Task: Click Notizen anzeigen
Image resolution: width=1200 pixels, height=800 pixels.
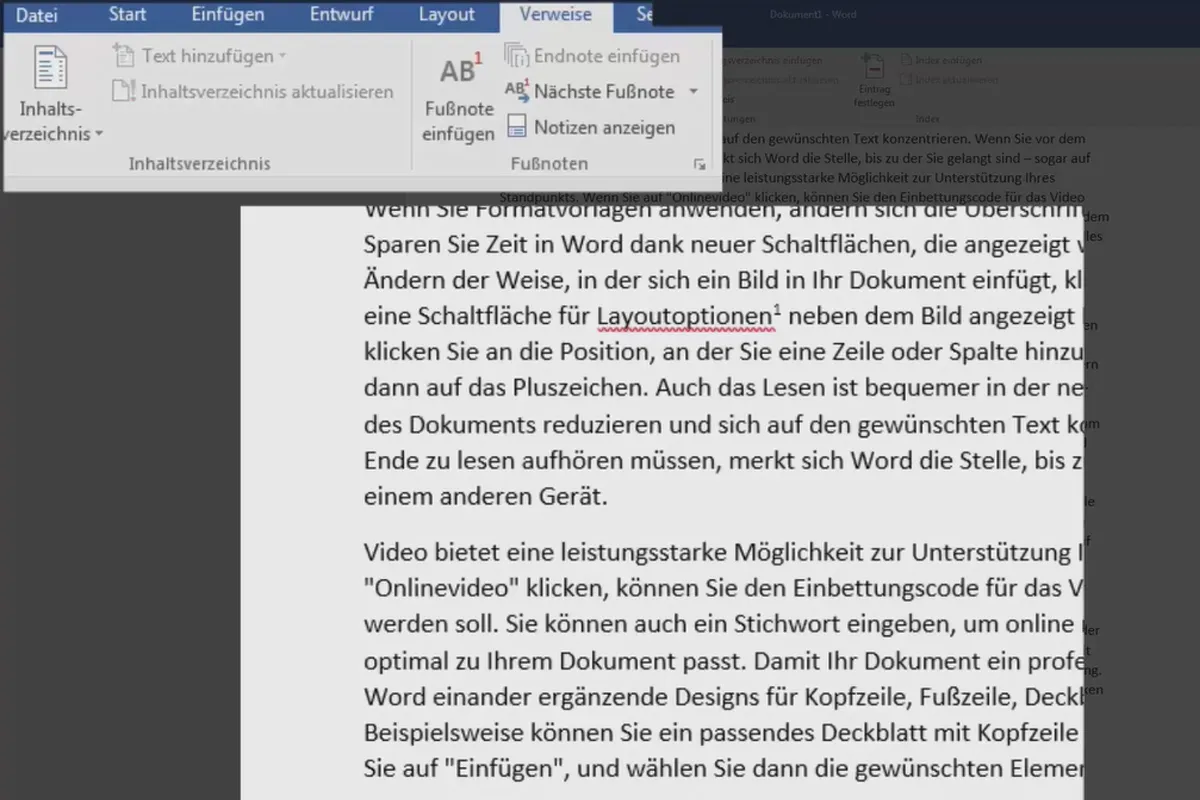Action: 591,128
